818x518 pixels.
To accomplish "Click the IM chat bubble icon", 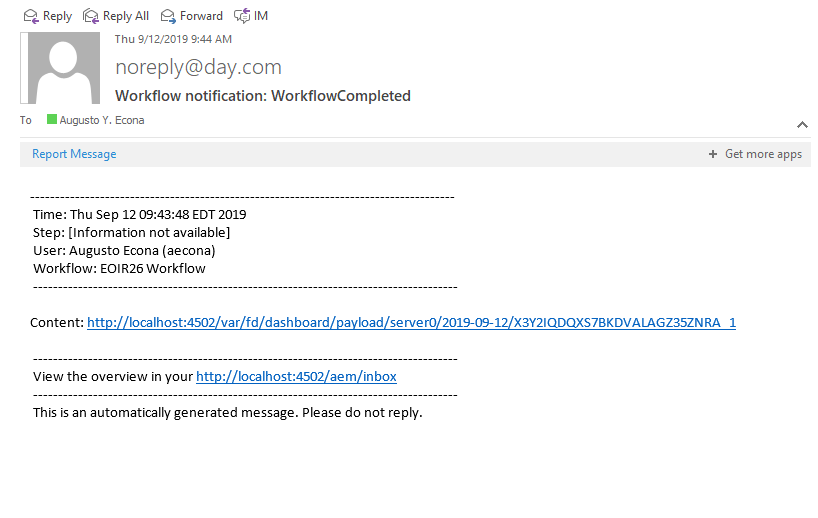I will (242, 17).
